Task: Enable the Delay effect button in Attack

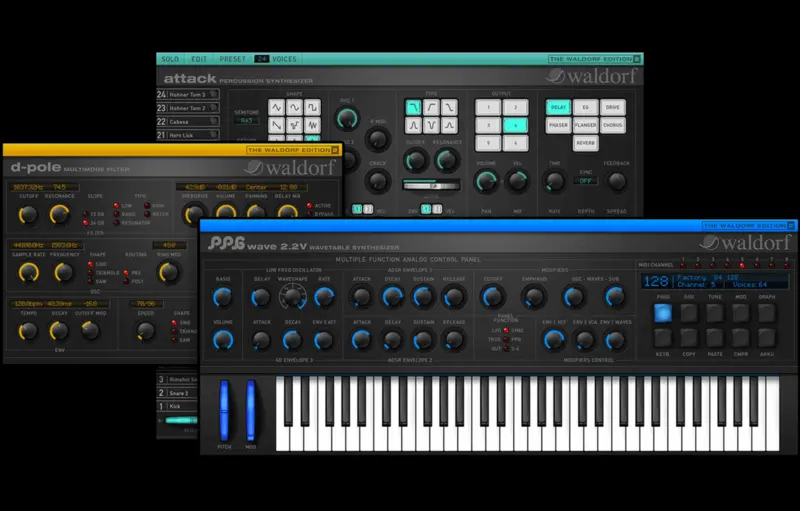Action: (x=558, y=107)
